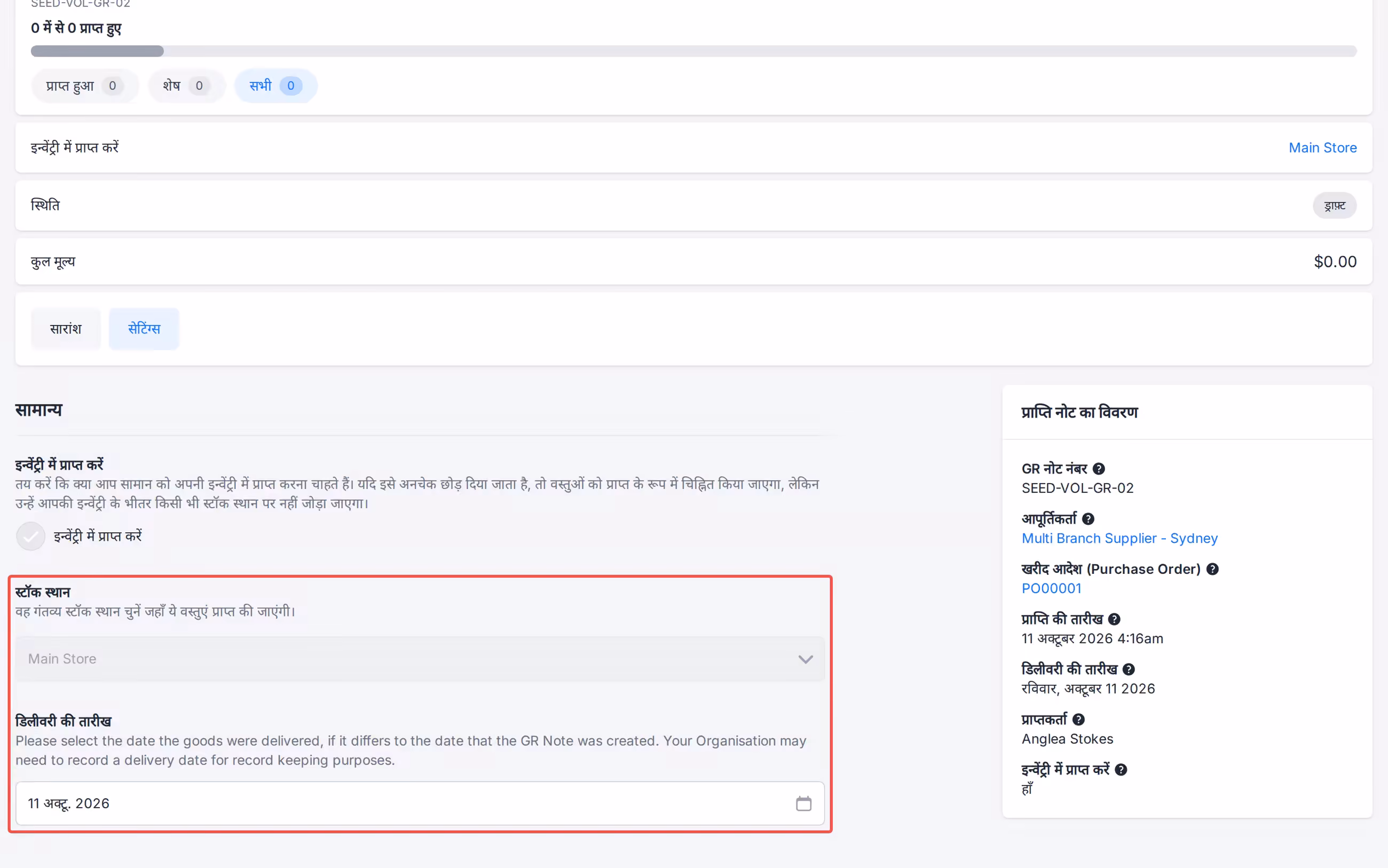Screen dimensions: 1388x868
Task: Click the delivery date field 11 अक्टू. 2026
Action: click(x=420, y=803)
